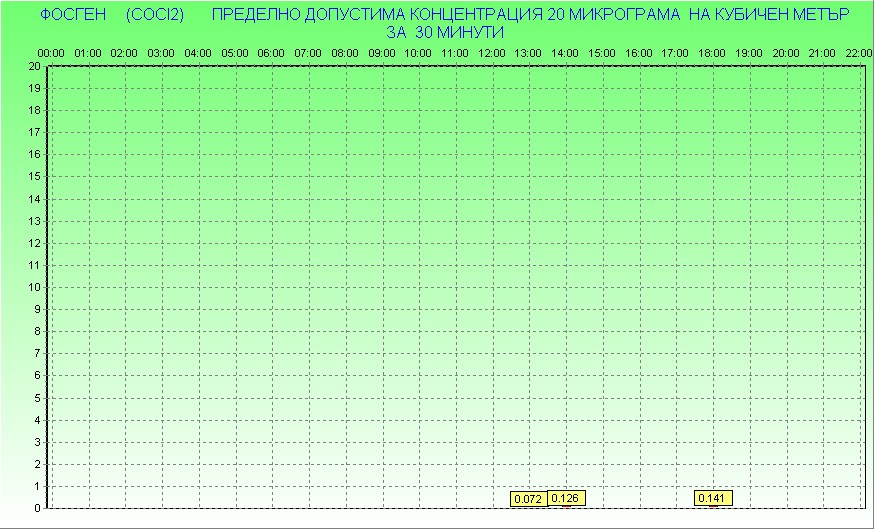Image resolution: width=874 pixels, height=529 pixels.
Task: Click the 14:00 time axis label
Action: tap(566, 53)
